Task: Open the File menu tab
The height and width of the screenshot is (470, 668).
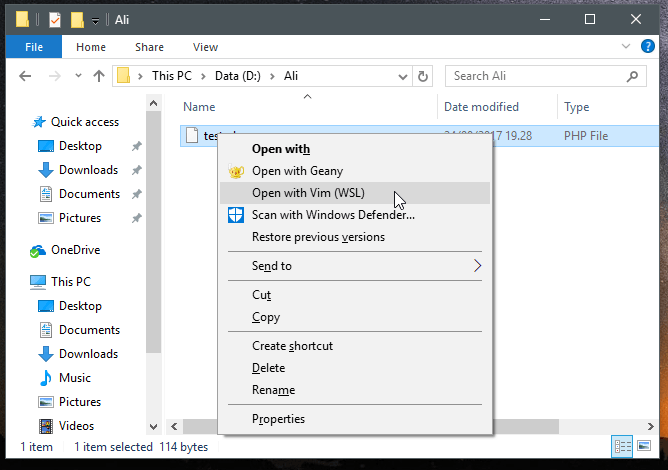Action: (x=34, y=47)
